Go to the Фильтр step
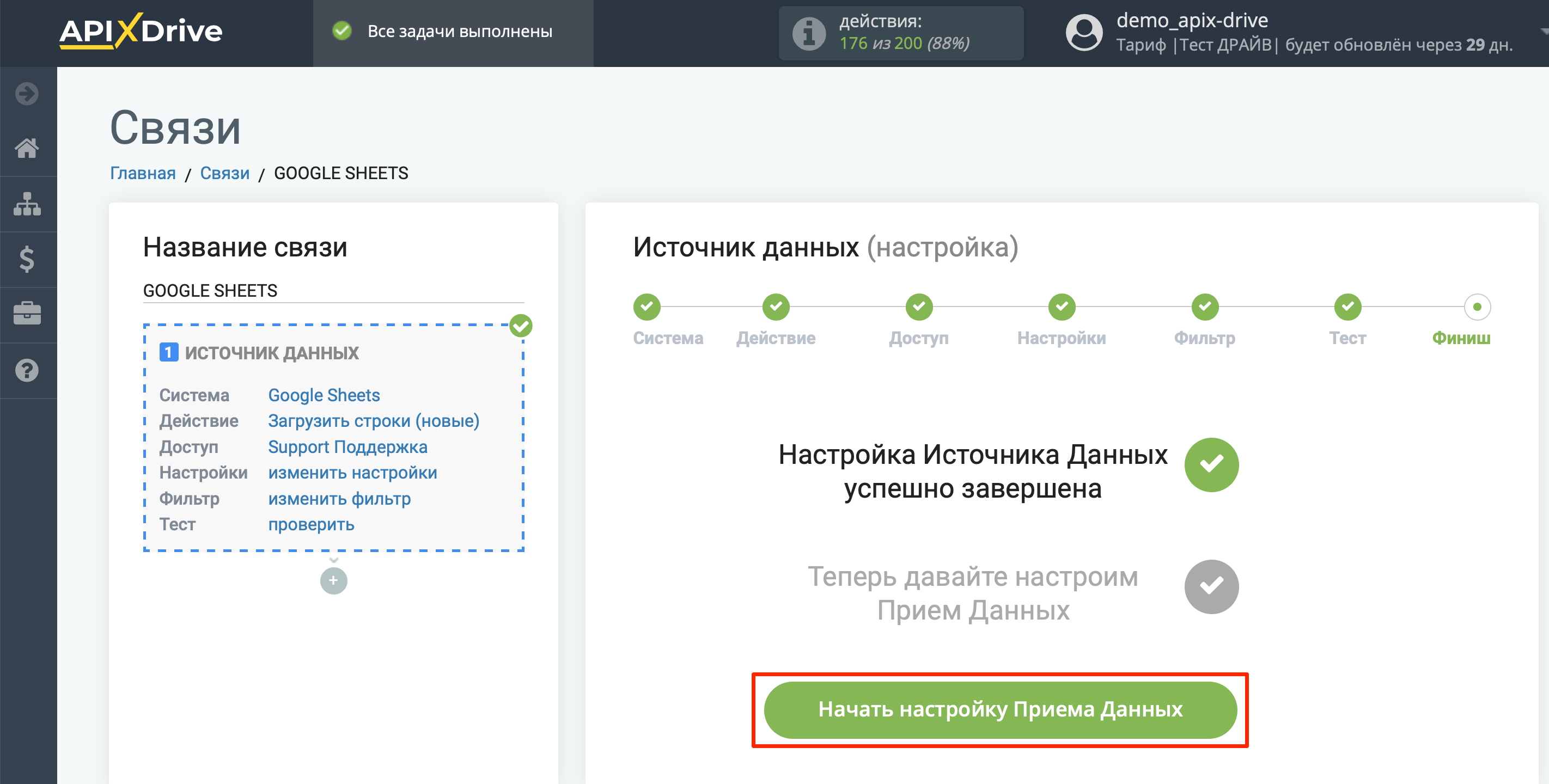Viewport: 1549px width, 784px height. (1204, 307)
